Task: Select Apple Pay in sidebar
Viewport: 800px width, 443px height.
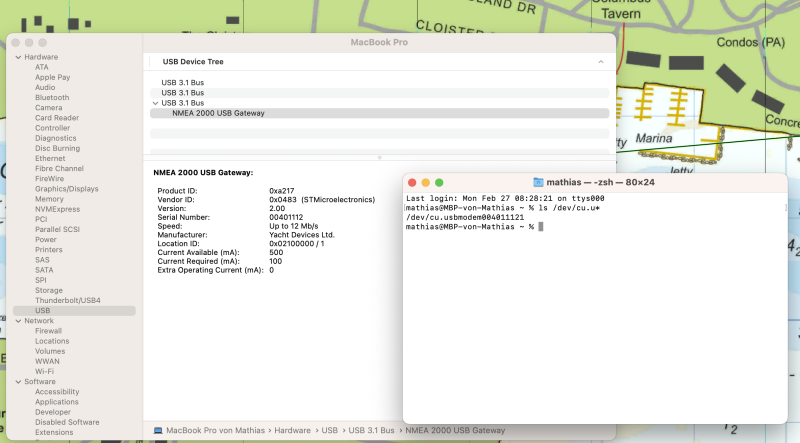Action: (53, 78)
